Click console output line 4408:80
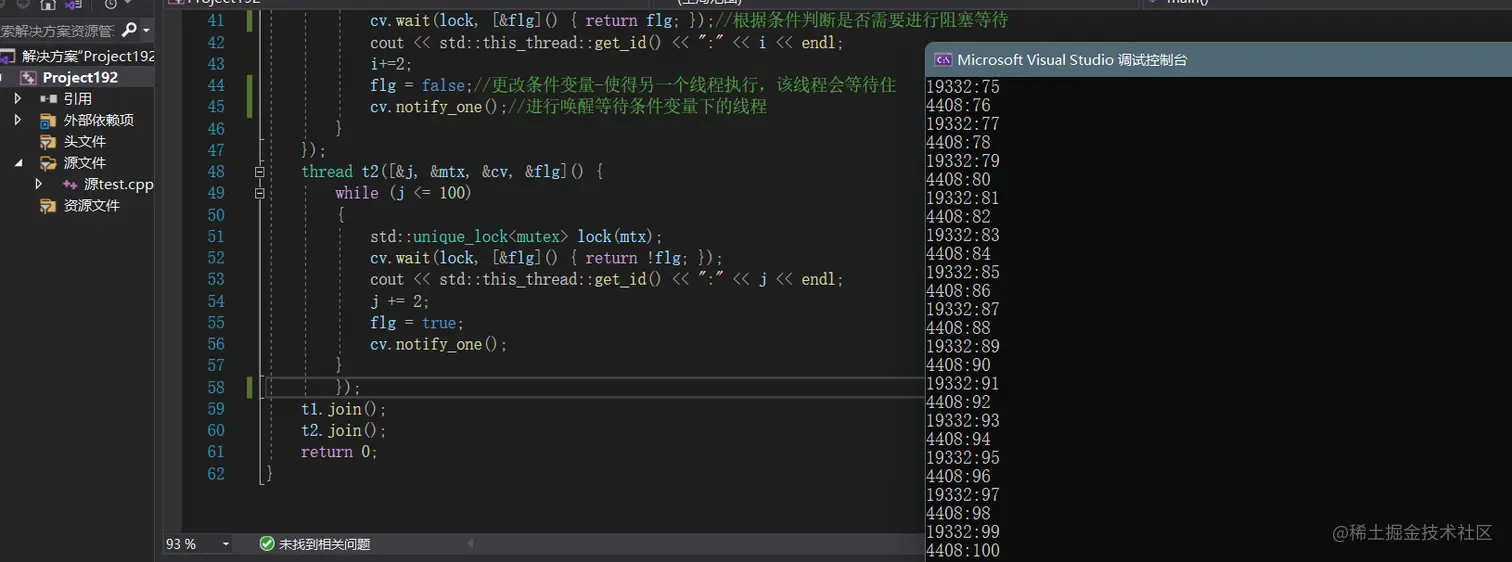The height and width of the screenshot is (562, 1512). pos(959,180)
